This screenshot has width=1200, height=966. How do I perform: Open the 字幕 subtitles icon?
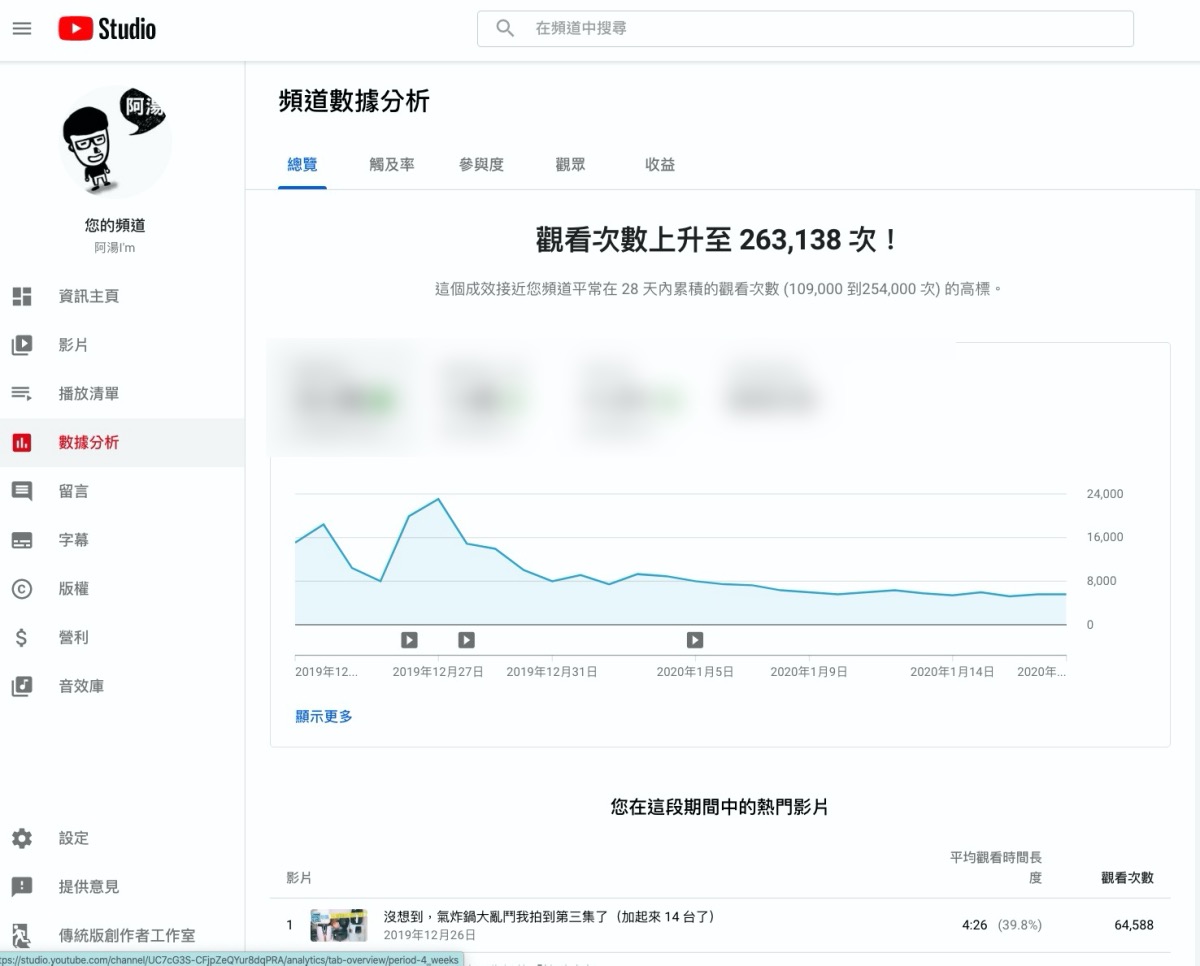tap(22, 540)
